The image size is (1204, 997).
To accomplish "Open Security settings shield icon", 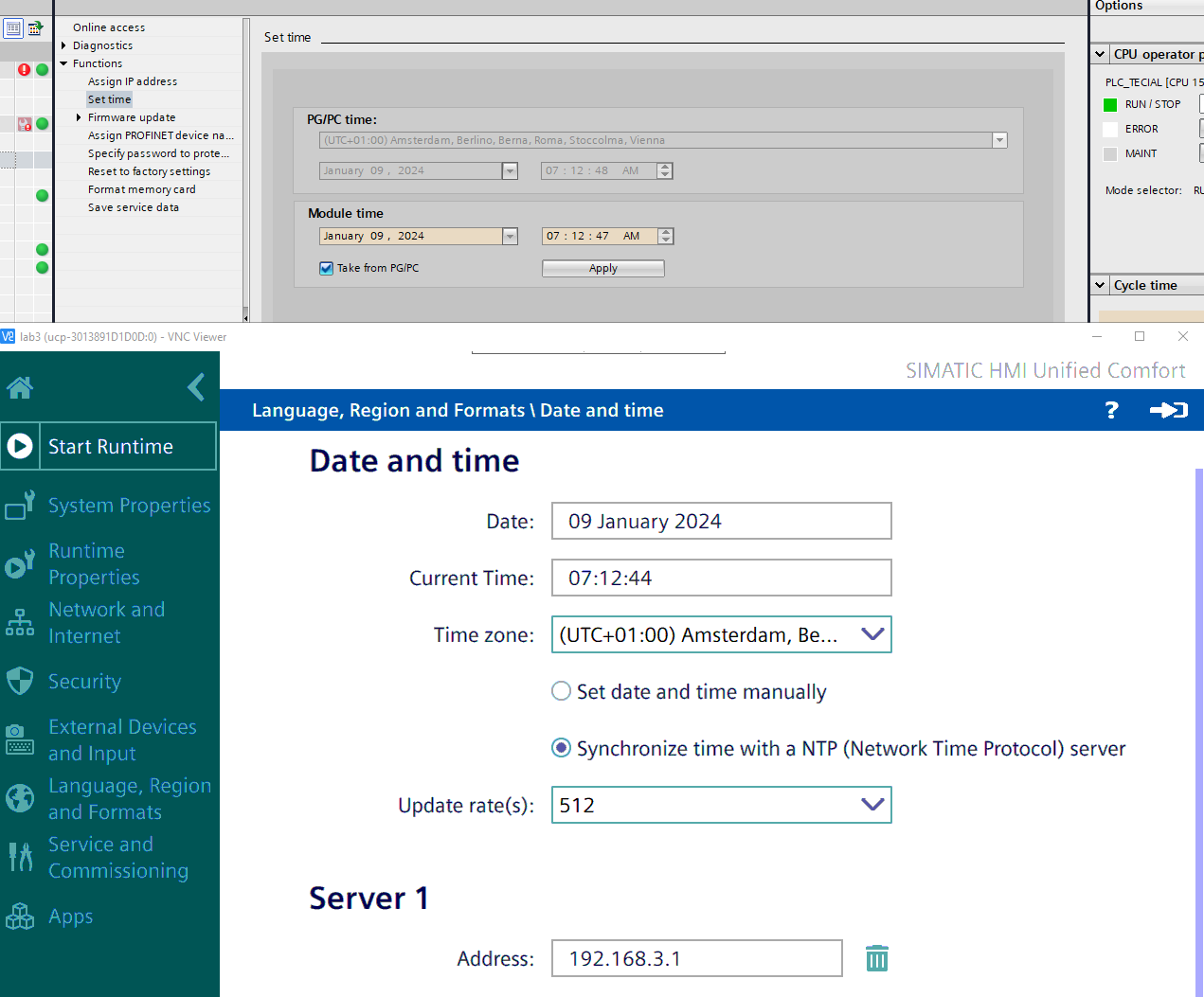I will [19, 681].
